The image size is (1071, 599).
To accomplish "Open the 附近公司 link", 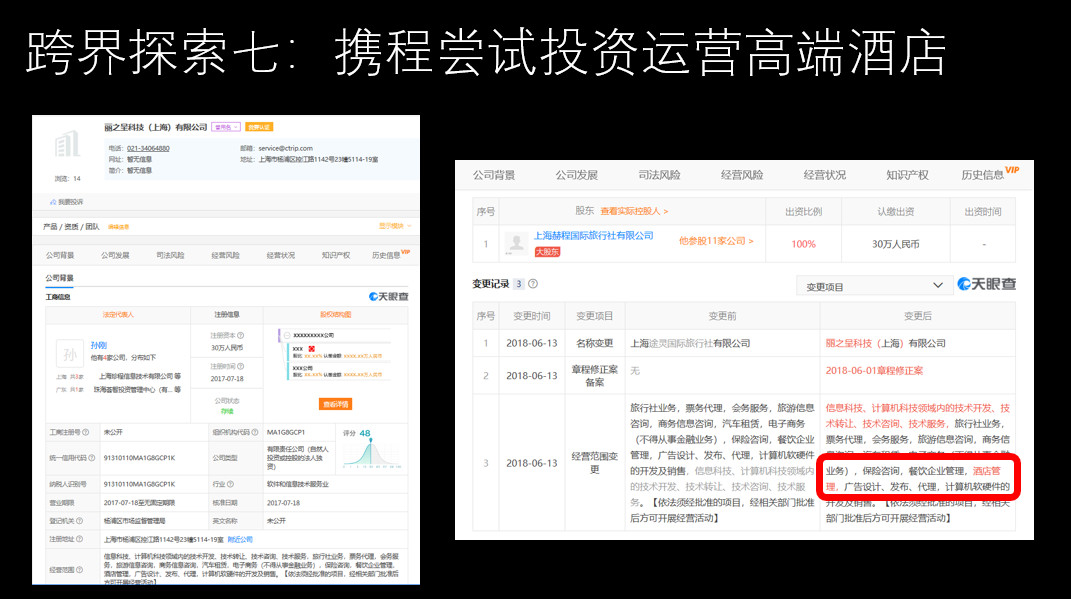I will (x=240, y=540).
